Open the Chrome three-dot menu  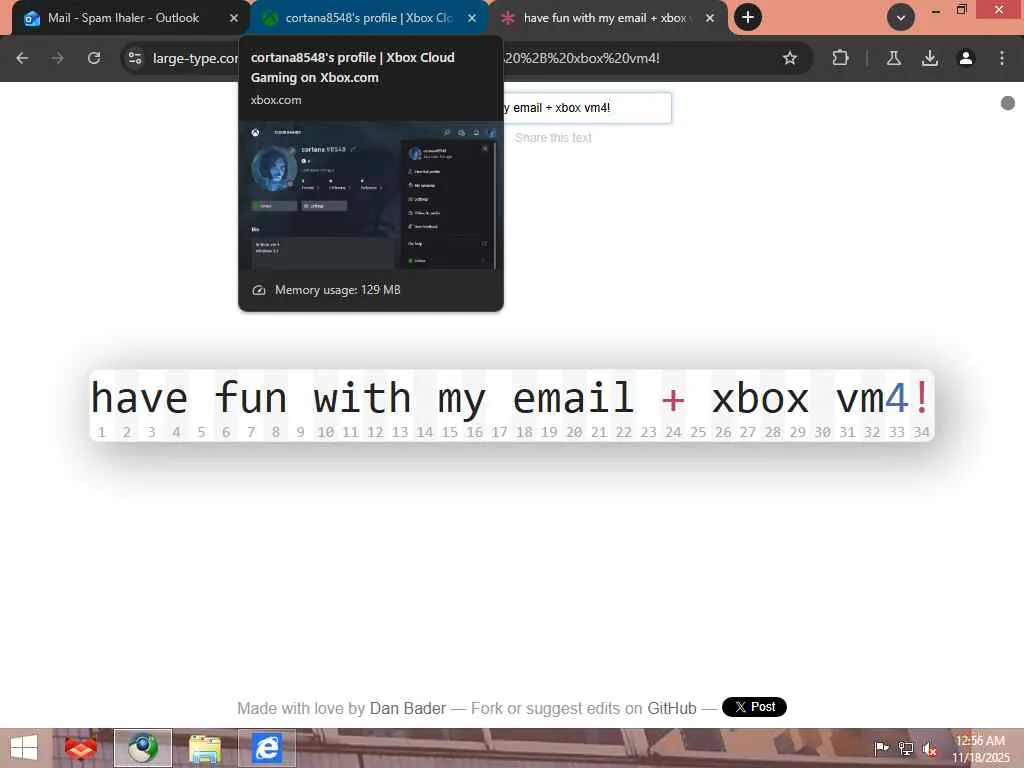click(x=1002, y=58)
